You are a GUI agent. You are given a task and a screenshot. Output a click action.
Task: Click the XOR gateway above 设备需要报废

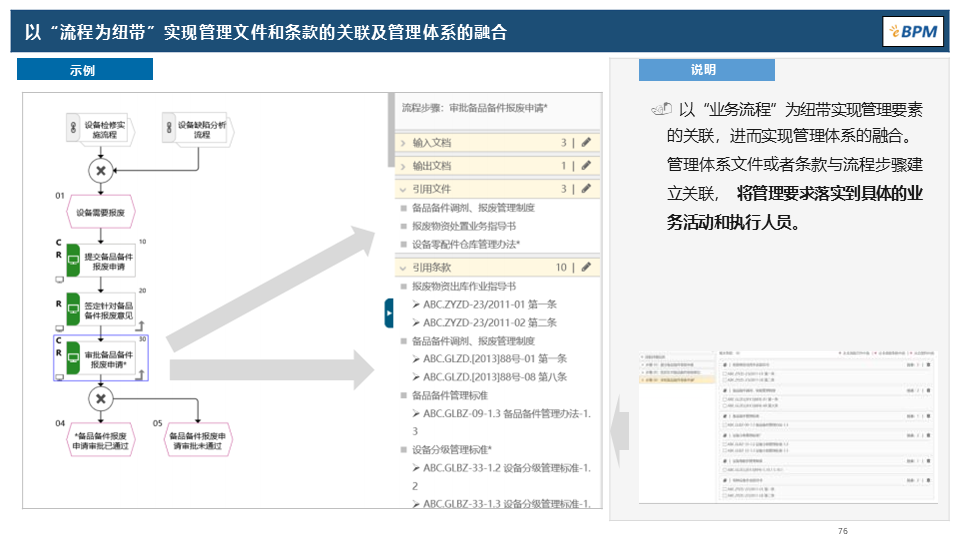(x=101, y=170)
